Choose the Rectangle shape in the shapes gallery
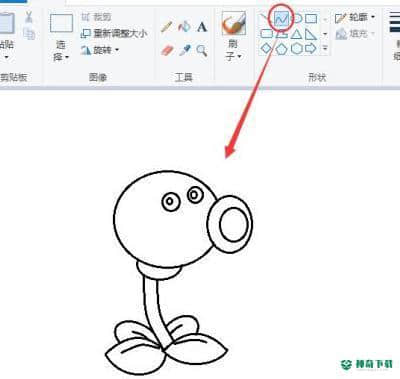 pyautogui.click(x=311, y=19)
